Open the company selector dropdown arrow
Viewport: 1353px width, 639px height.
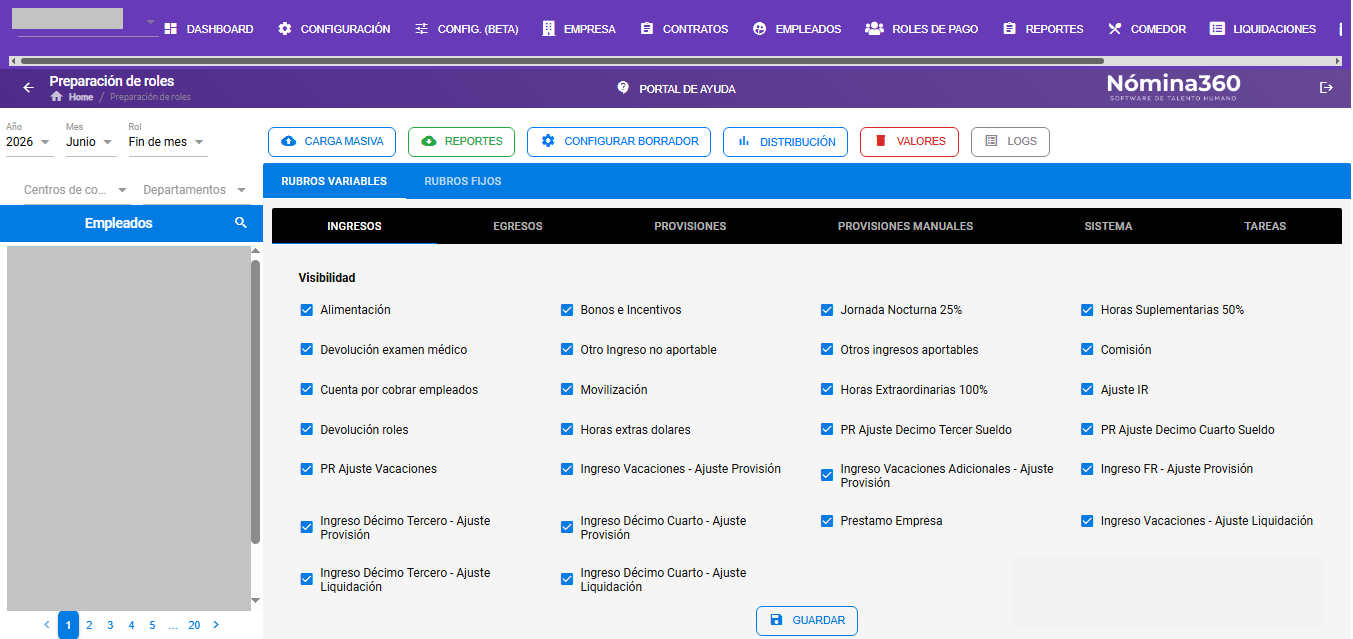pyautogui.click(x=150, y=22)
